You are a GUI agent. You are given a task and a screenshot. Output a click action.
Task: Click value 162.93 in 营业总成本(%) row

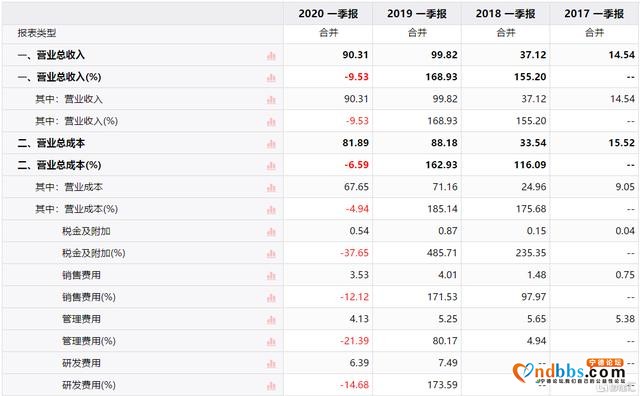click(x=441, y=165)
